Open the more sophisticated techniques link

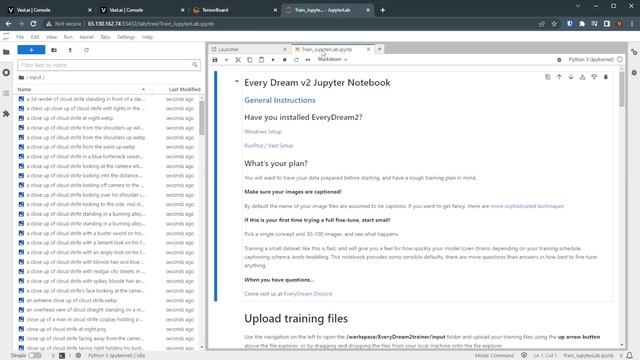pos(527,206)
